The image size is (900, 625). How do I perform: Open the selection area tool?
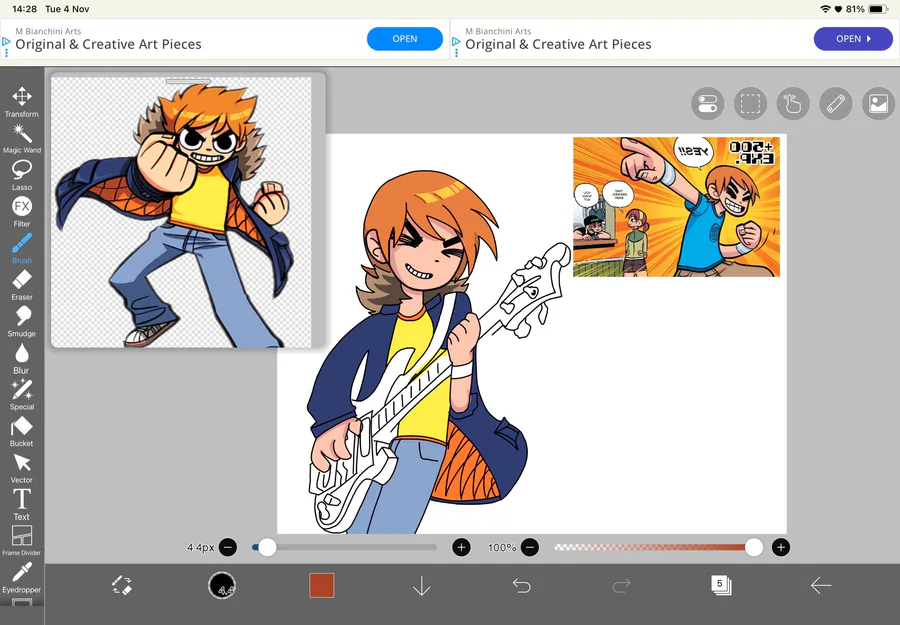(750, 104)
